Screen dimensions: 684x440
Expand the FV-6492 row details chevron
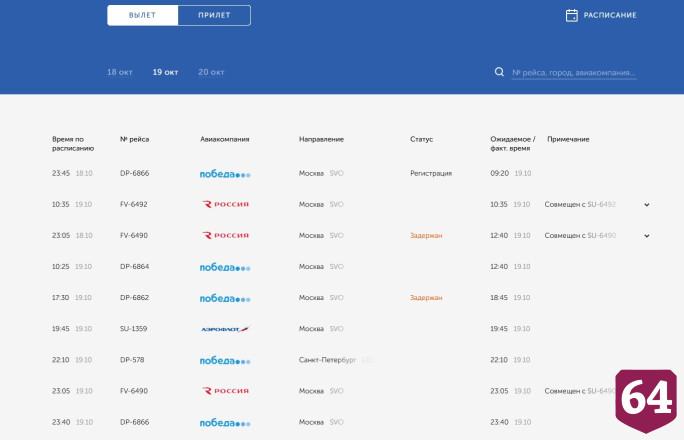(646, 205)
